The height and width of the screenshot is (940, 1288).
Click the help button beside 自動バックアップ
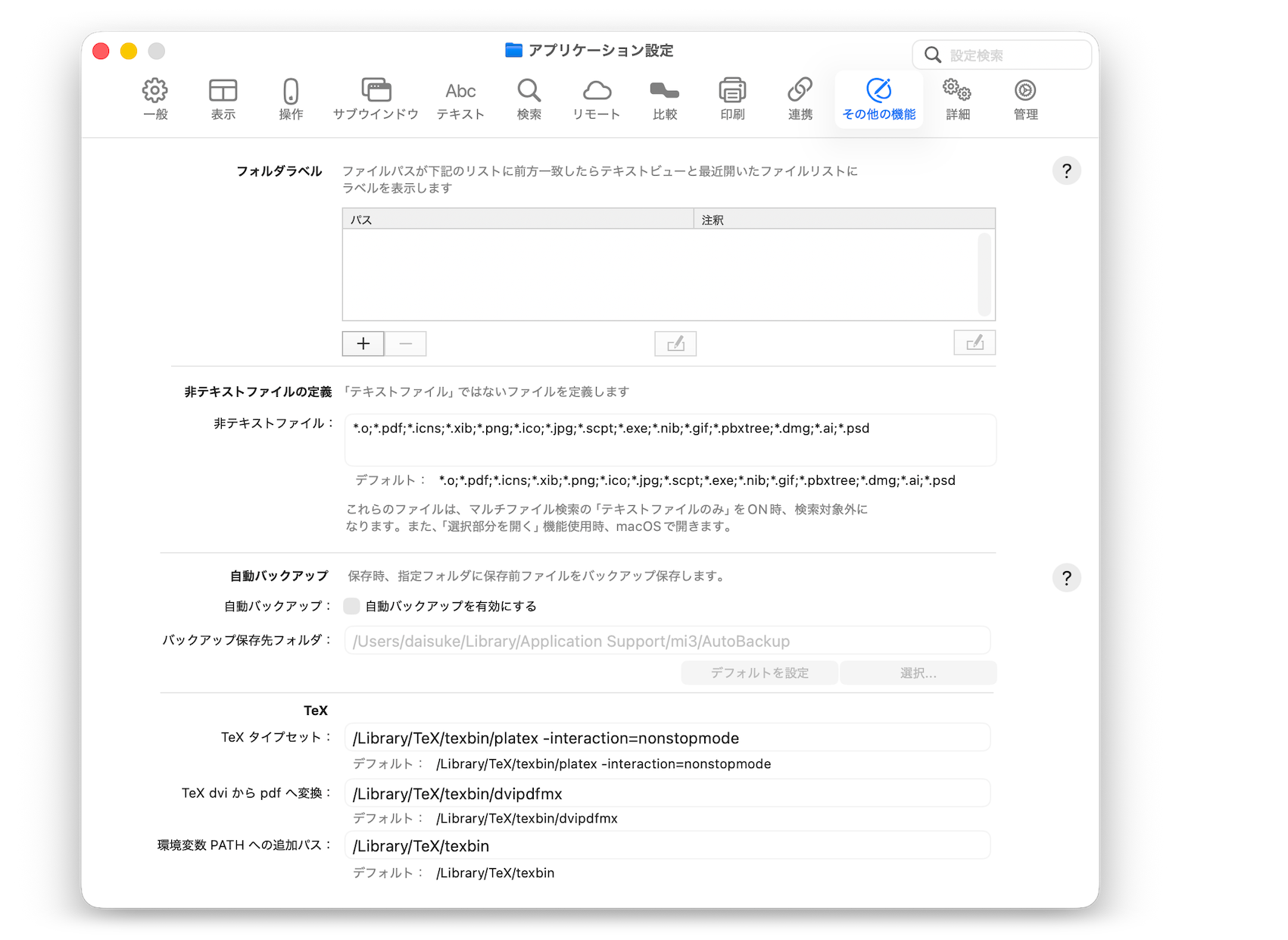pos(1066,578)
